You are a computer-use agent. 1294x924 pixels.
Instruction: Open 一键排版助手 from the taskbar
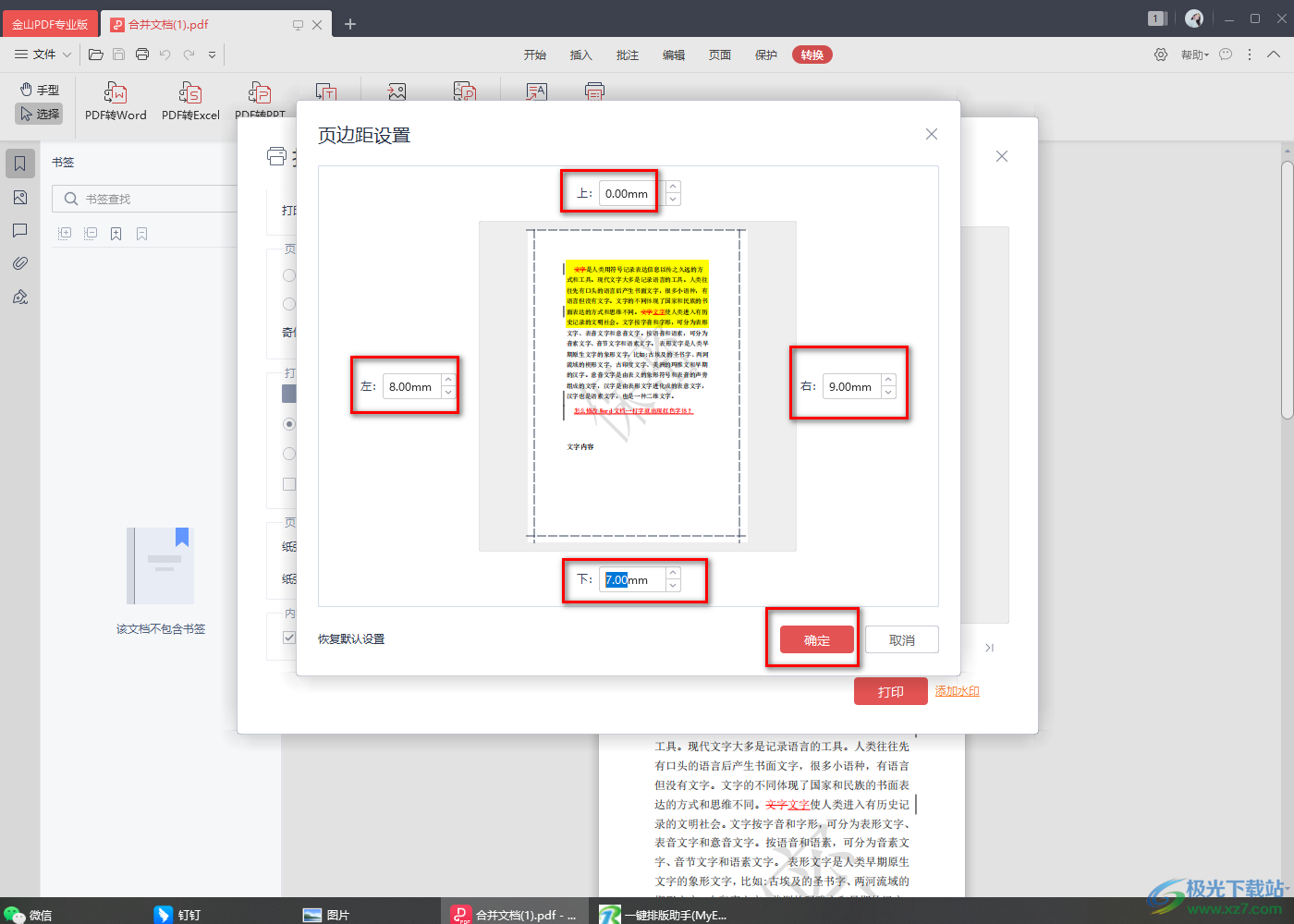tap(664, 915)
